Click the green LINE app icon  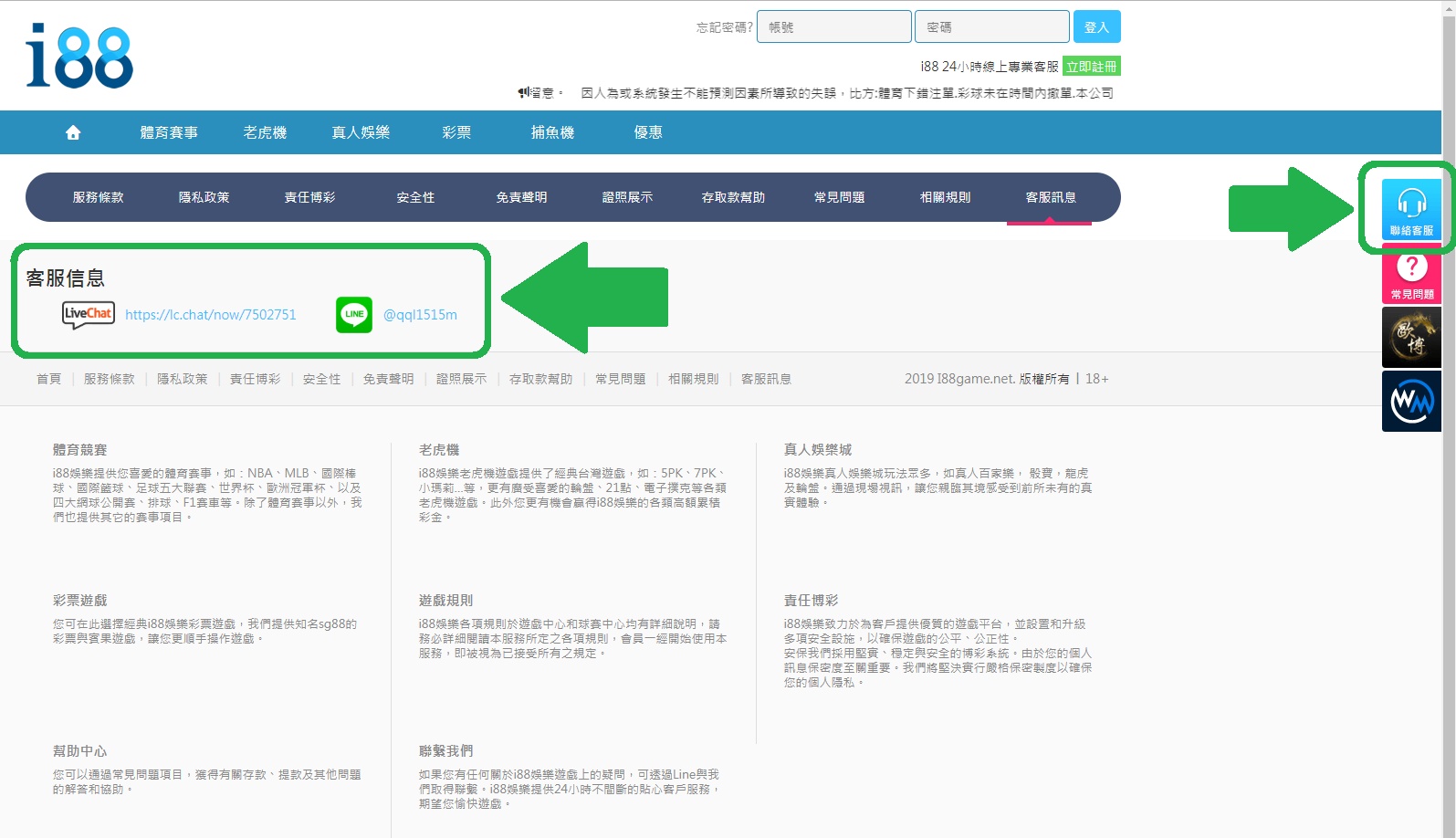354,314
